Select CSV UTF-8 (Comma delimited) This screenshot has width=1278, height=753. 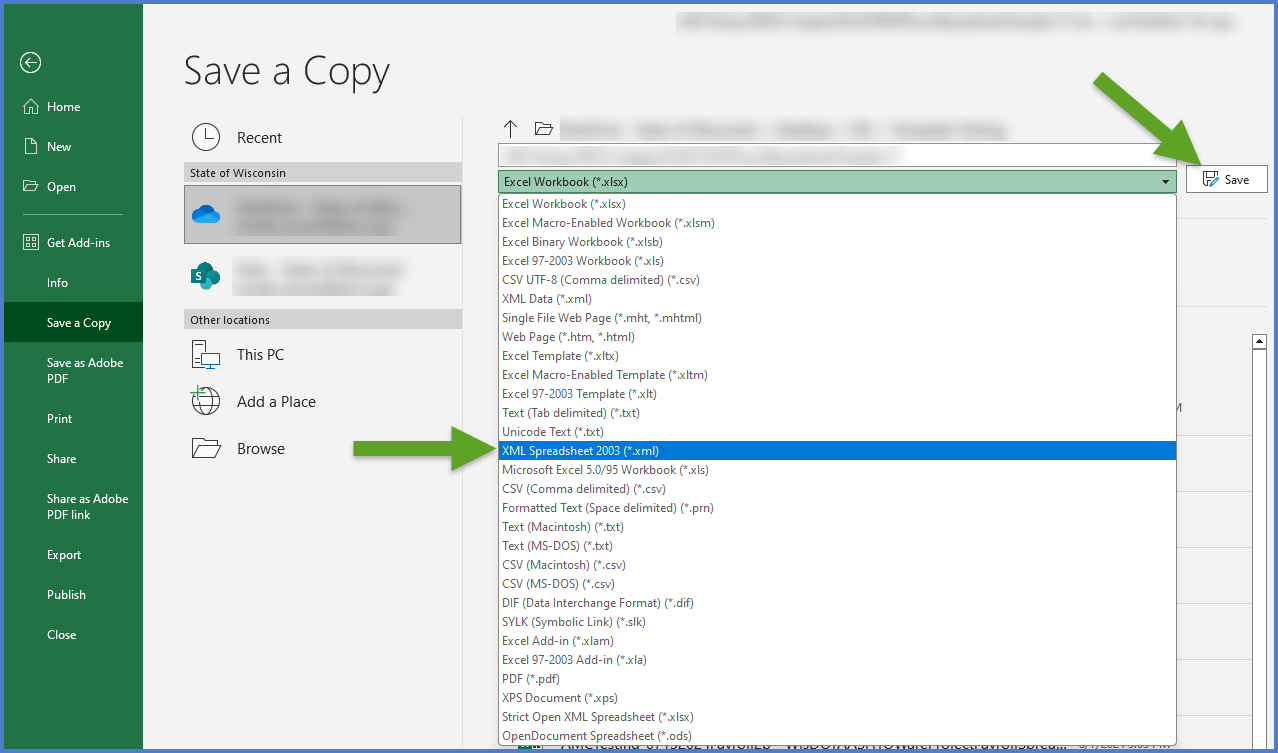pyautogui.click(x=837, y=280)
